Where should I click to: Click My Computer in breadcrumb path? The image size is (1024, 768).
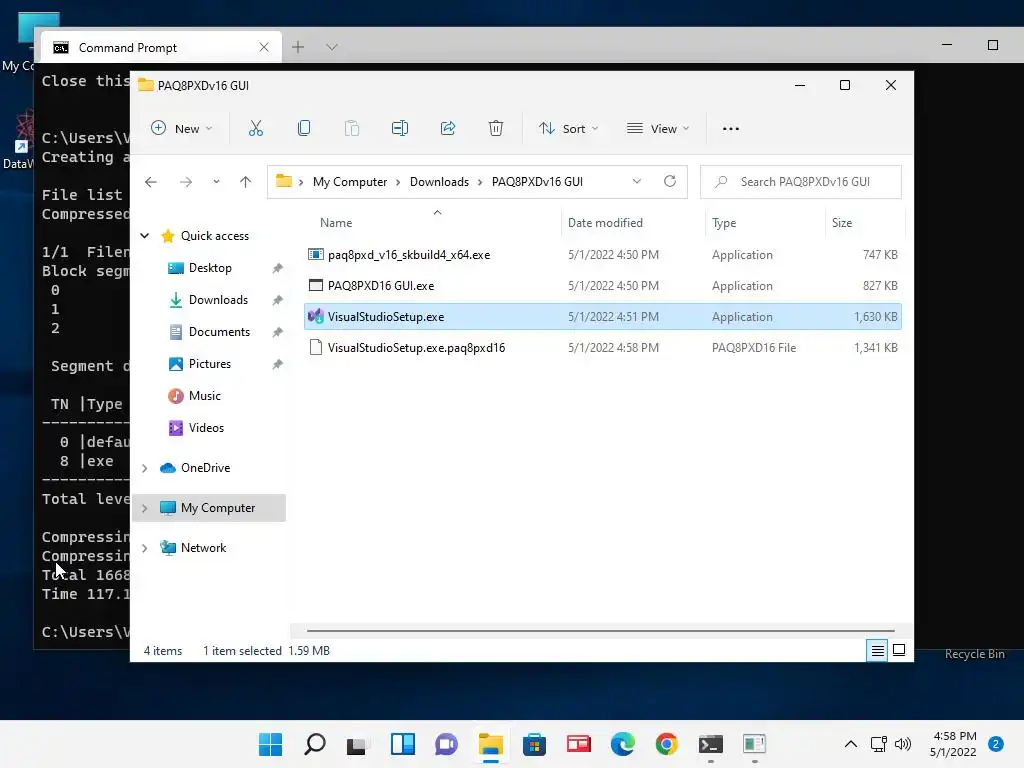click(350, 182)
